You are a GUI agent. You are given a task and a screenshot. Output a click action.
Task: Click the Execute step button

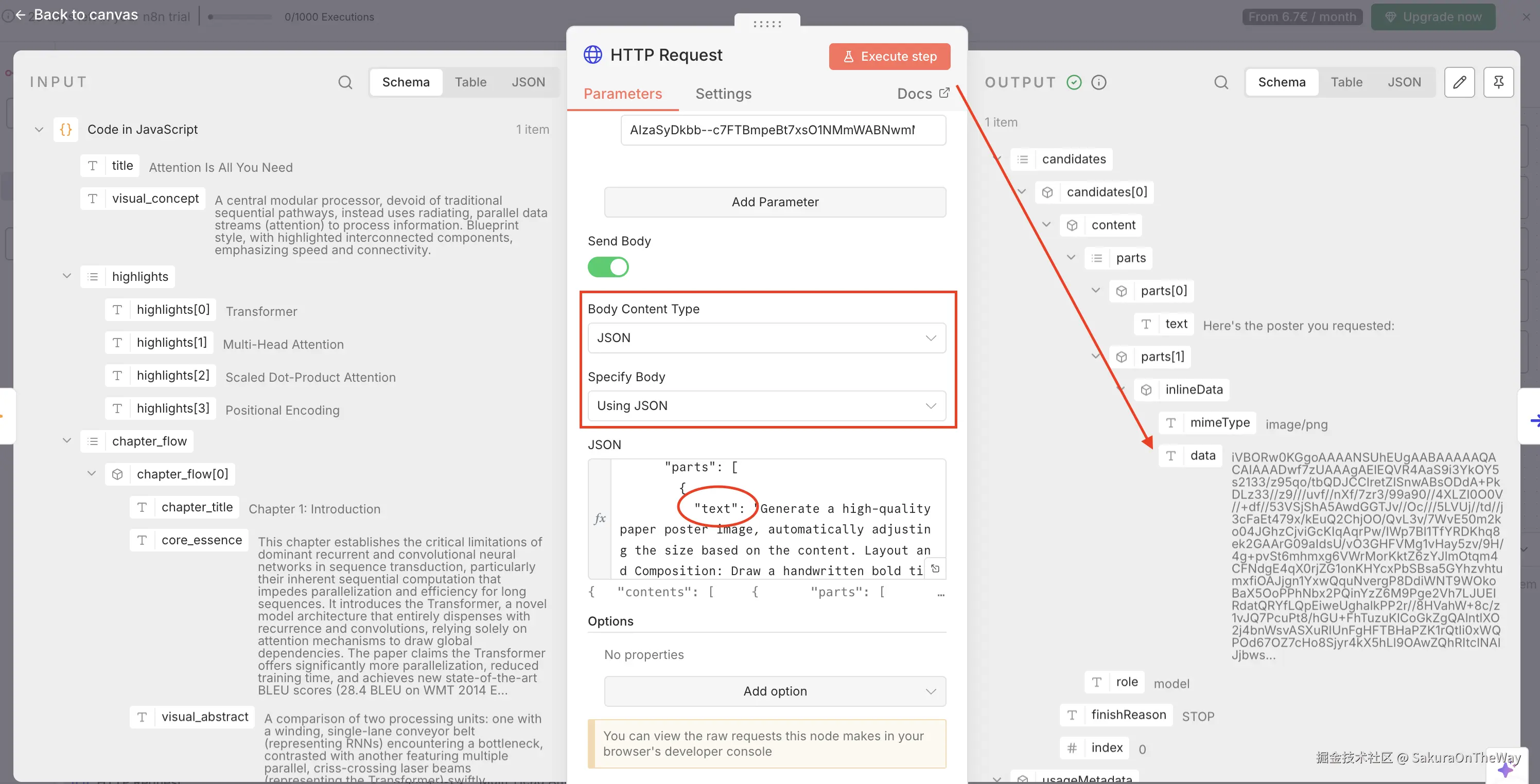point(889,56)
